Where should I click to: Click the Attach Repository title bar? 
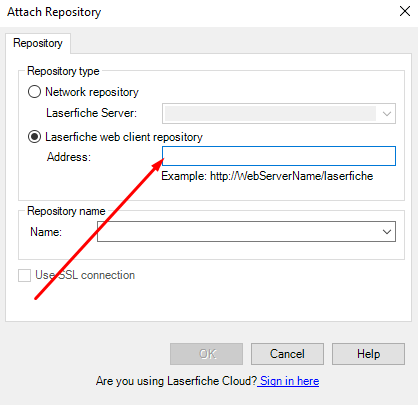tap(200, 12)
